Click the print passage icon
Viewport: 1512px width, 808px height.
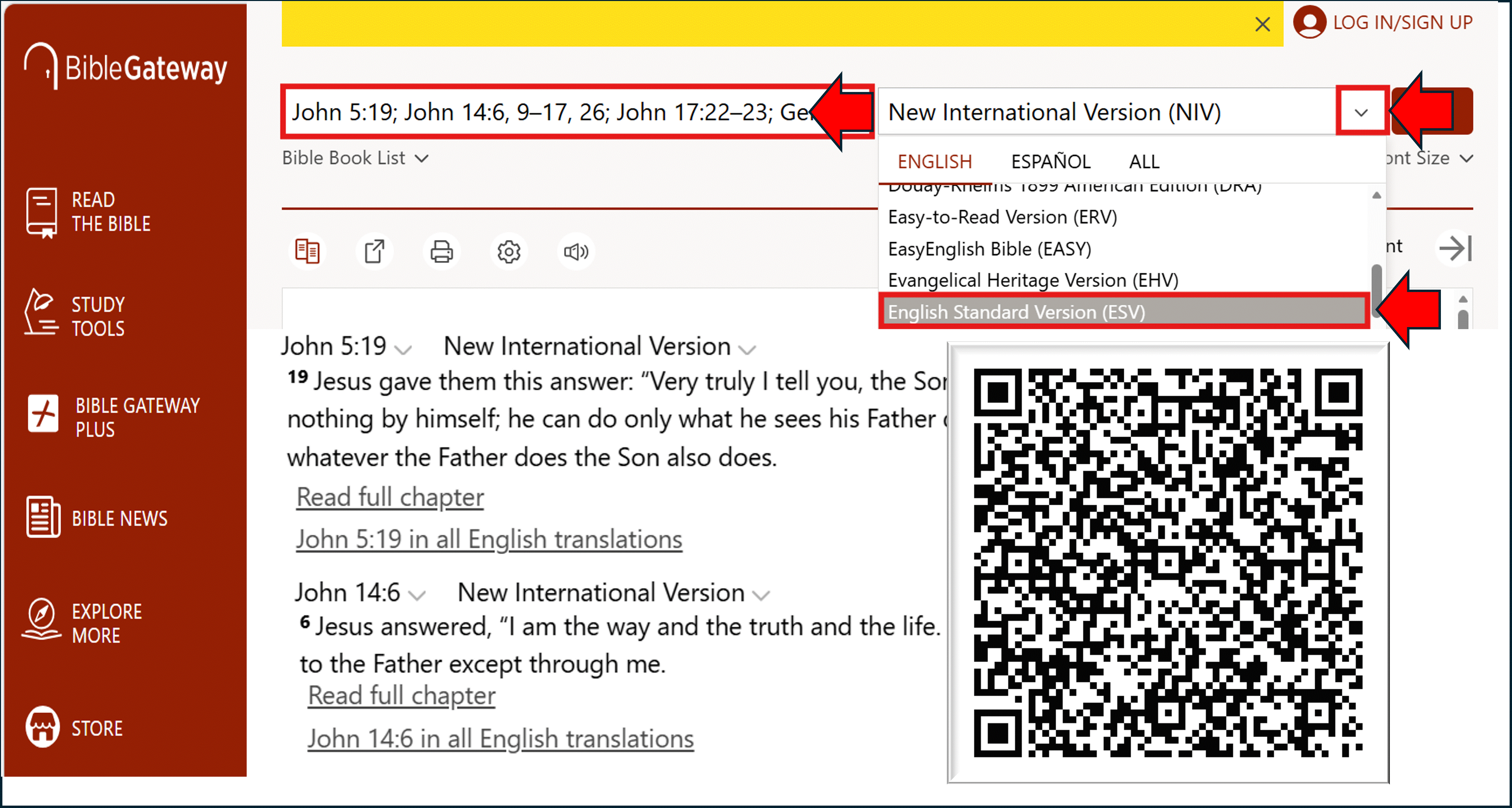(441, 251)
